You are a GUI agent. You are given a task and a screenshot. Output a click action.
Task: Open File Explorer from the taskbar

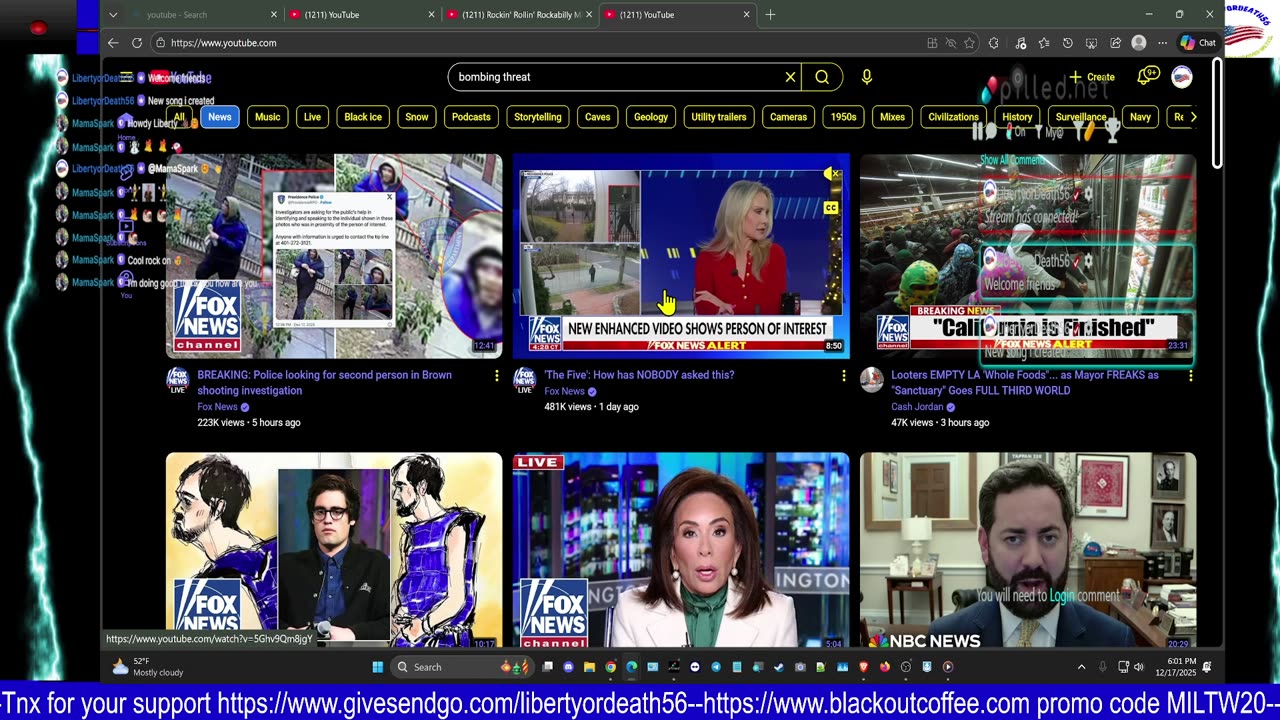pyautogui.click(x=589, y=667)
